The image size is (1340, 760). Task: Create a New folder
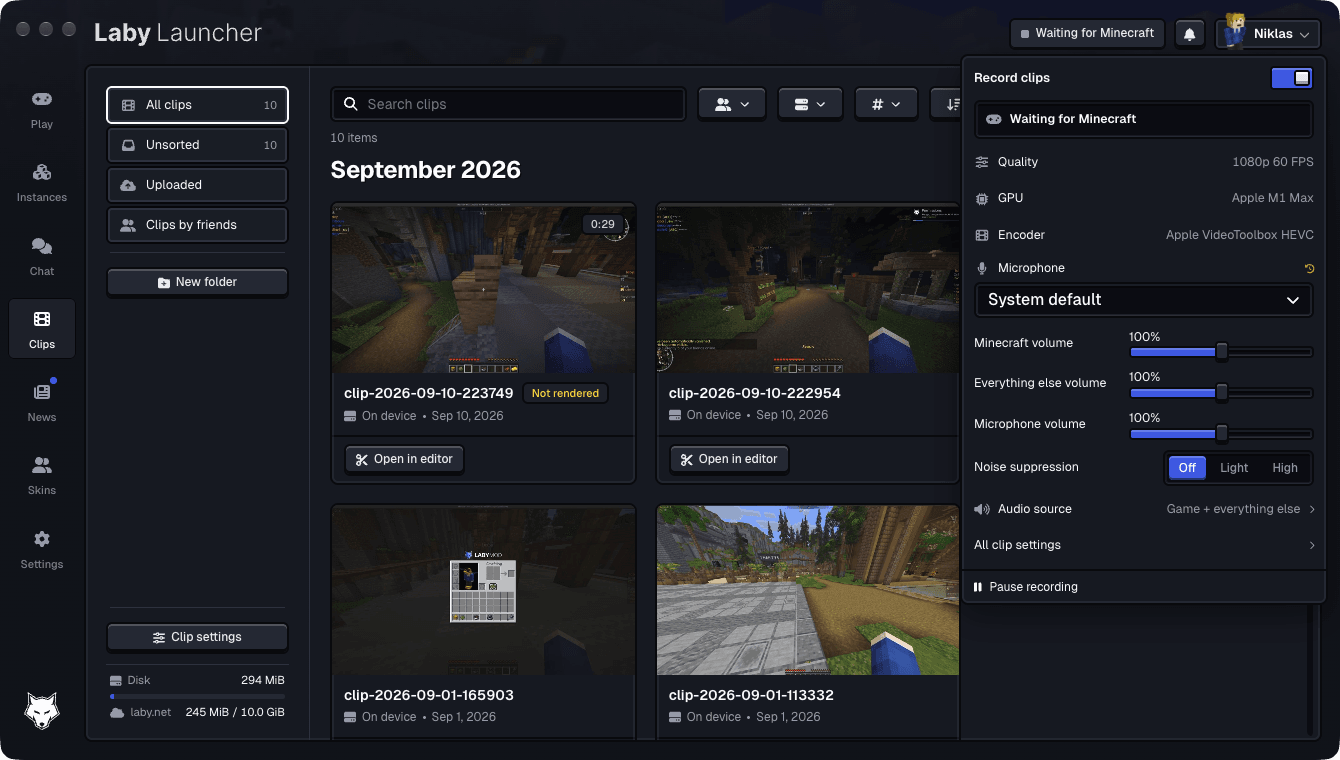coord(197,282)
